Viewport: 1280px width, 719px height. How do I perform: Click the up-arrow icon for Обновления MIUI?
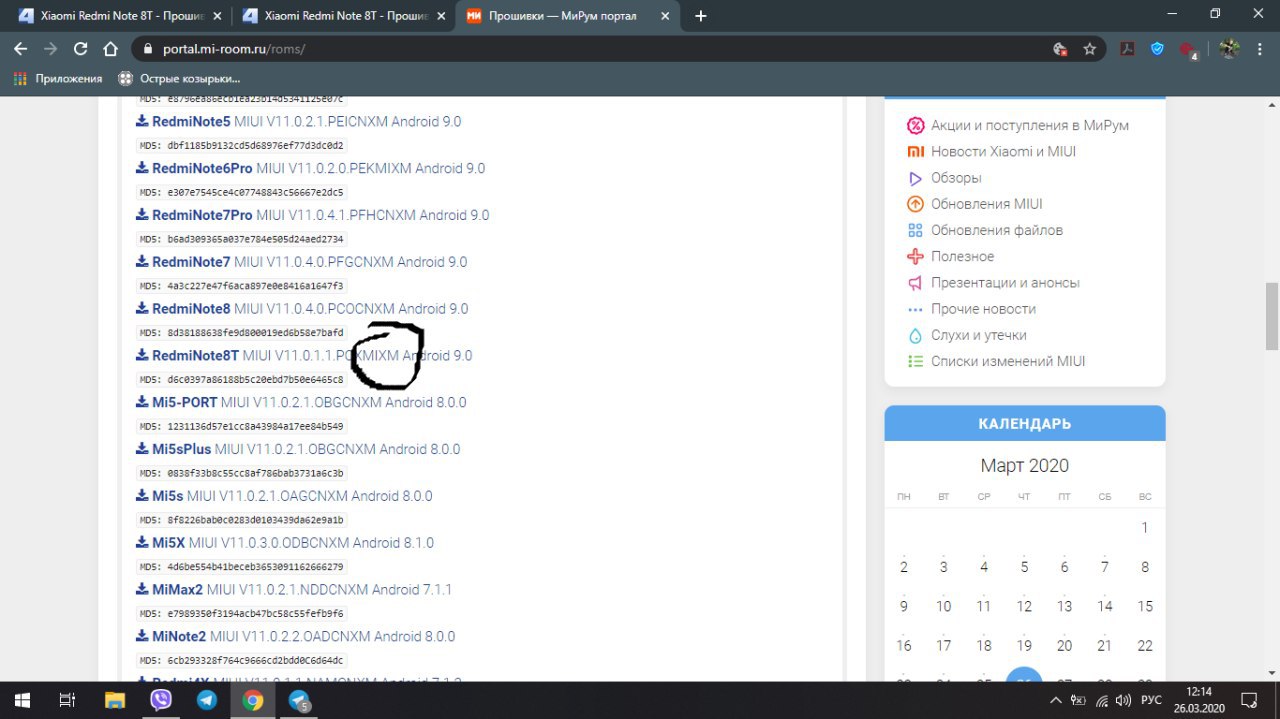pos(915,204)
